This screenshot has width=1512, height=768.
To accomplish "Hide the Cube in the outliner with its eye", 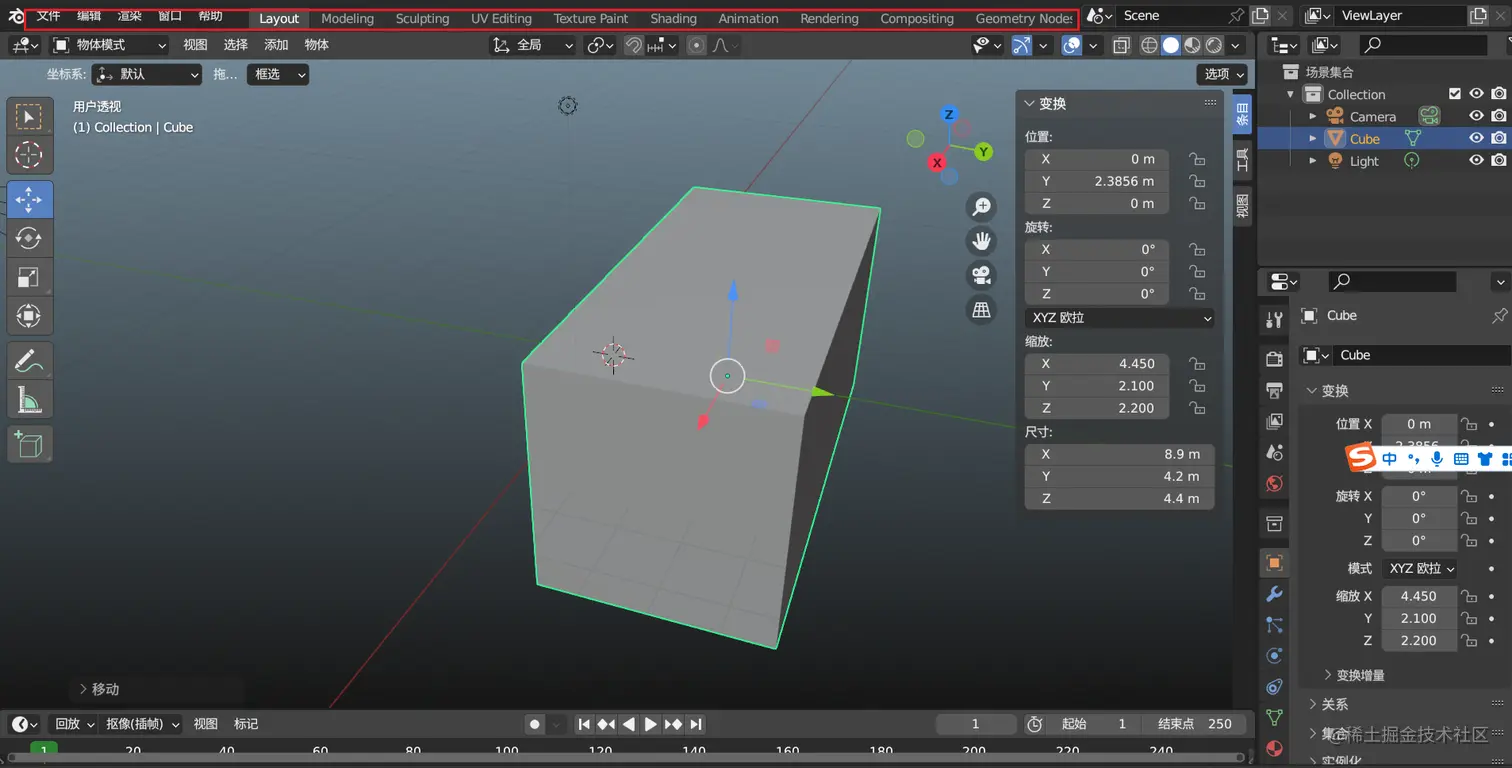I will click(1475, 138).
